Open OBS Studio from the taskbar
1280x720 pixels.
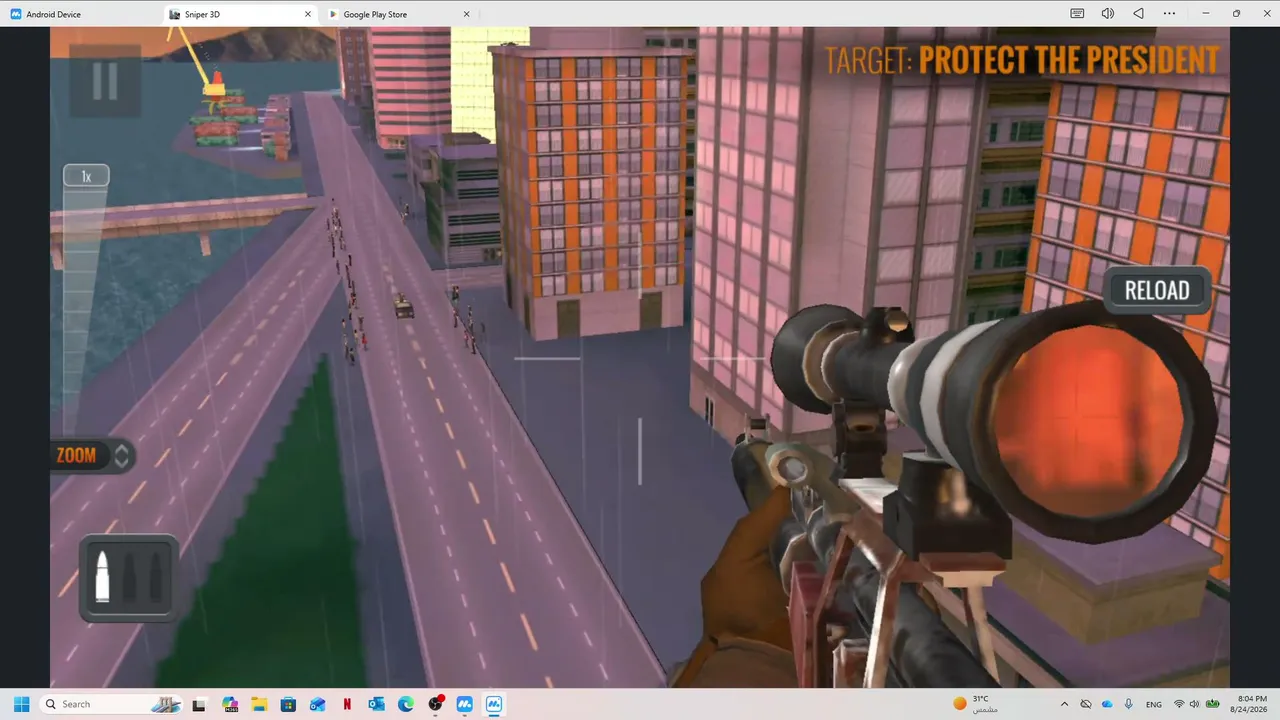pyautogui.click(x=435, y=704)
